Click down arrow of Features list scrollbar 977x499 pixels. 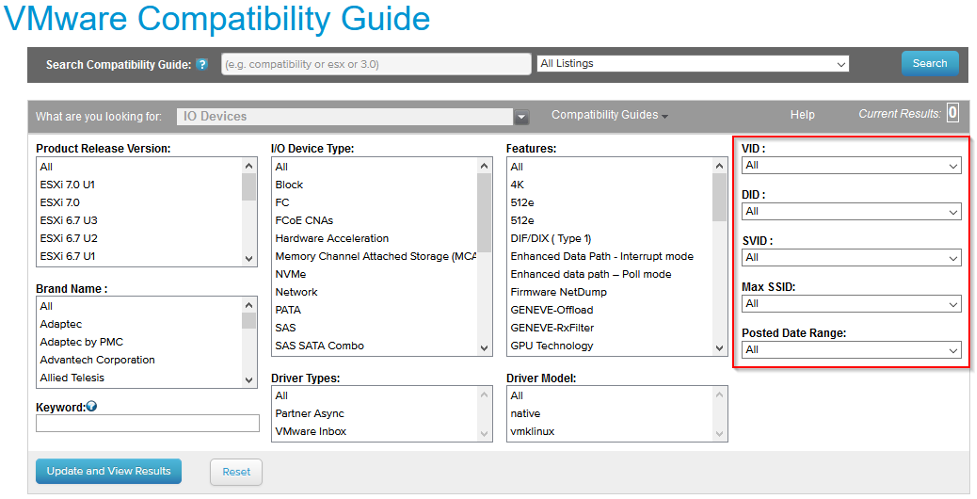point(720,348)
